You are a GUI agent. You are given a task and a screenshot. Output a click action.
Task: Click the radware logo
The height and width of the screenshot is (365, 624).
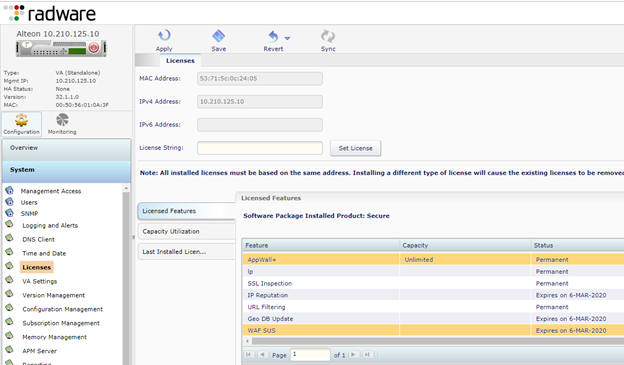pyautogui.click(x=51, y=13)
